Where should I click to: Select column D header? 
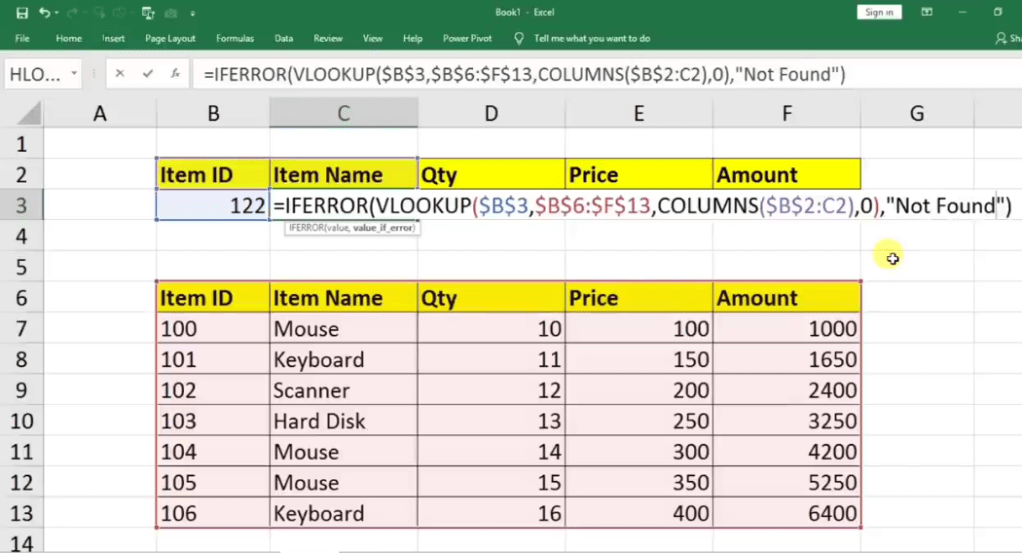pyautogui.click(x=491, y=114)
